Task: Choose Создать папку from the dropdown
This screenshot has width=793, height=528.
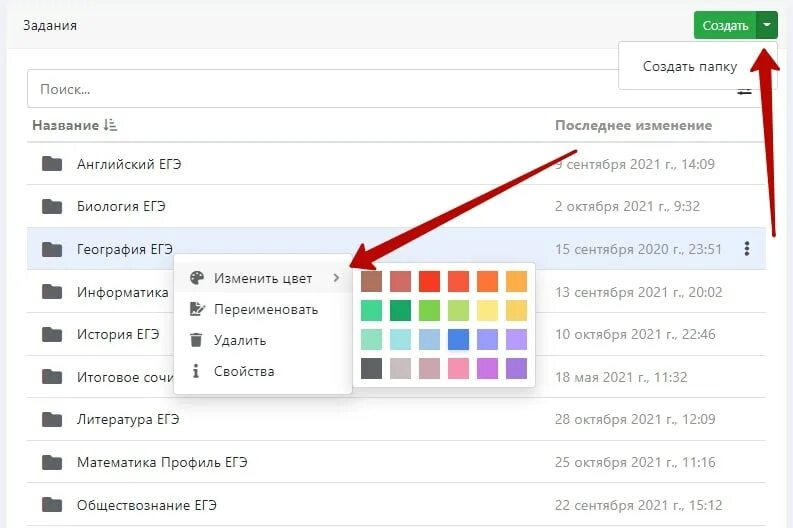Action: 690,66
